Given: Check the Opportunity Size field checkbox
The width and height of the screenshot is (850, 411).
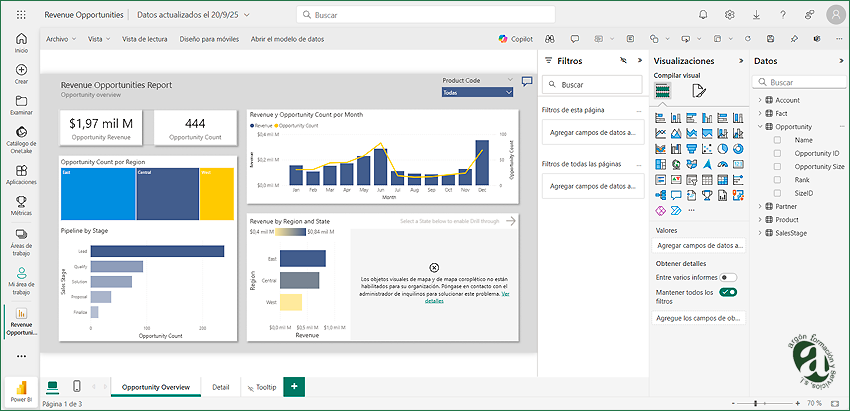Looking at the screenshot, I should point(777,166).
